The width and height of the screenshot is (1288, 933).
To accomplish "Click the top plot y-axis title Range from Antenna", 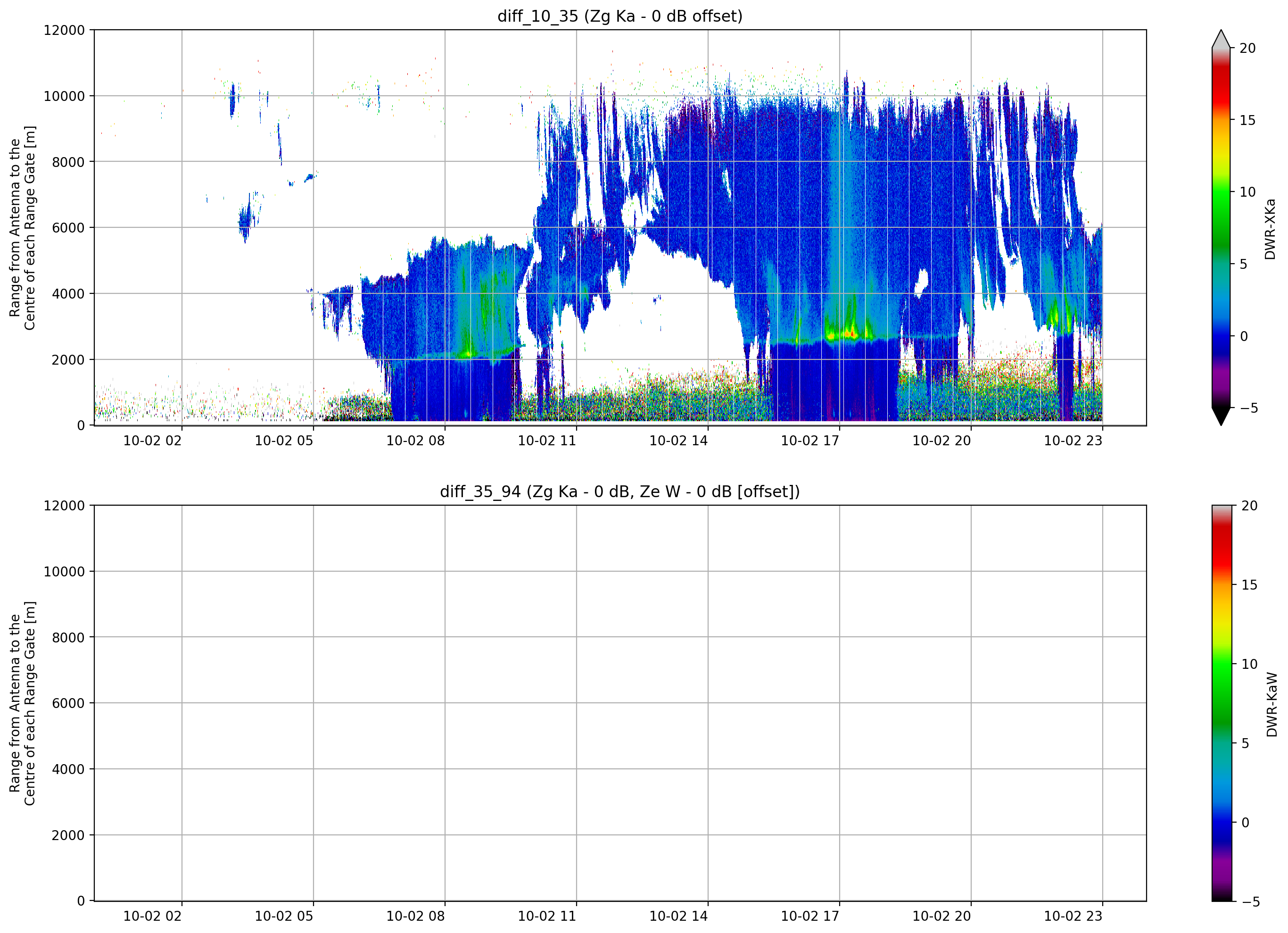I will pos(22,228).
